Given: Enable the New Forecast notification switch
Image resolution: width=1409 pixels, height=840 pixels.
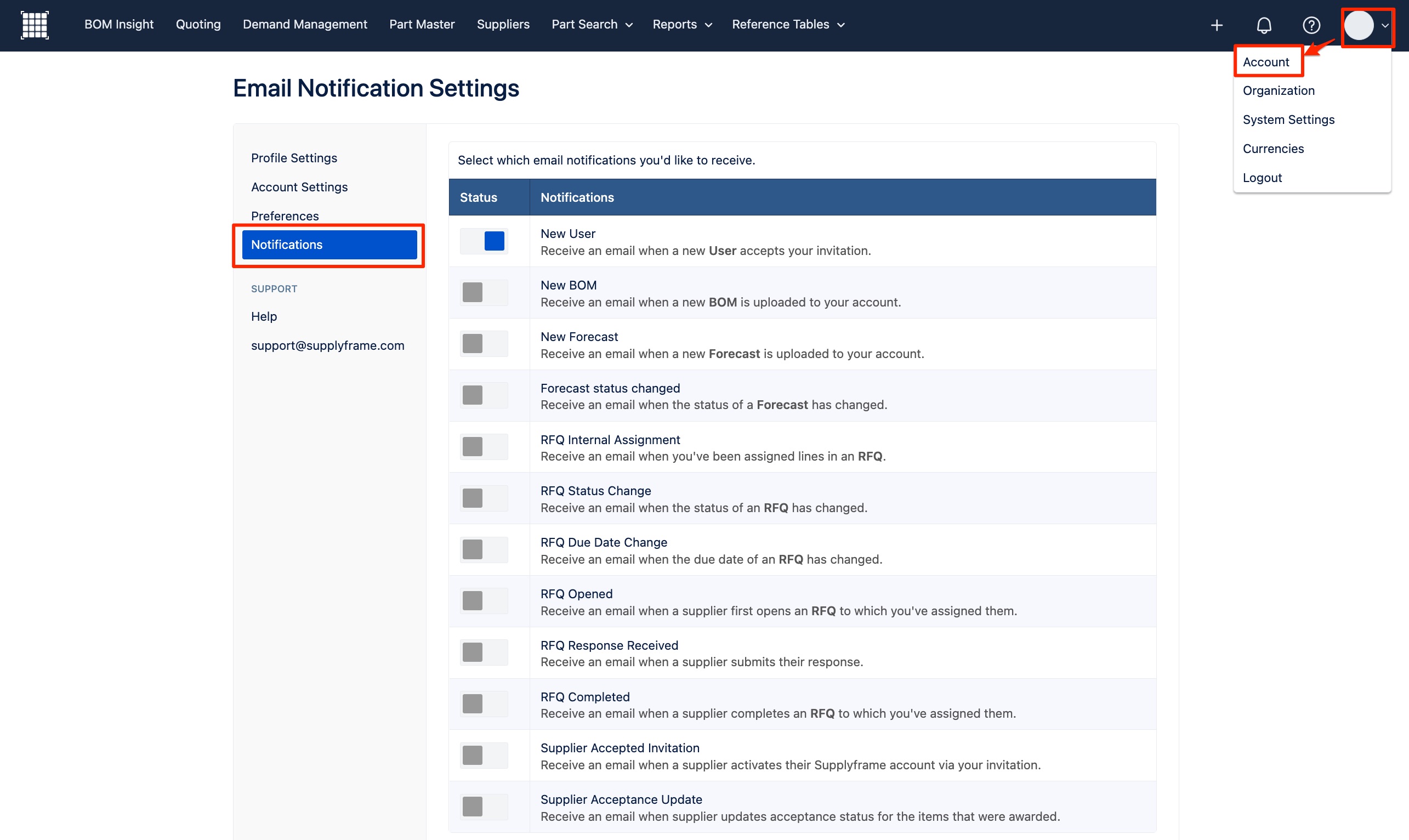Looking at the screenshot, I should [x=484, y=344].
